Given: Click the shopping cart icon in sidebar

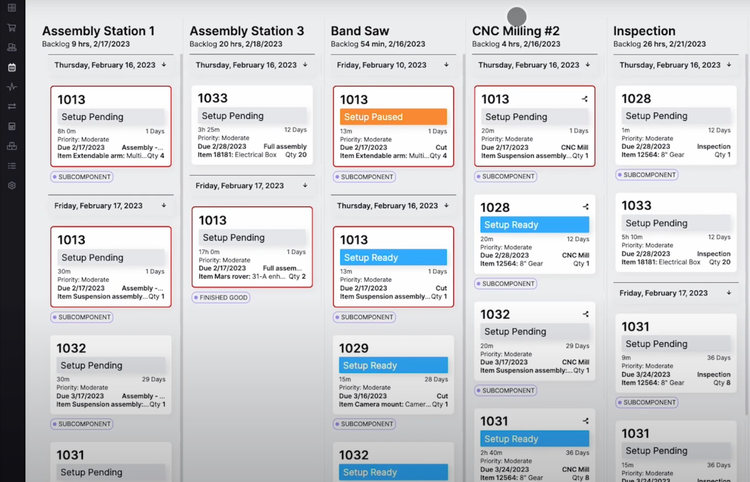Looking at the screenshot, I should pos(12,28).
